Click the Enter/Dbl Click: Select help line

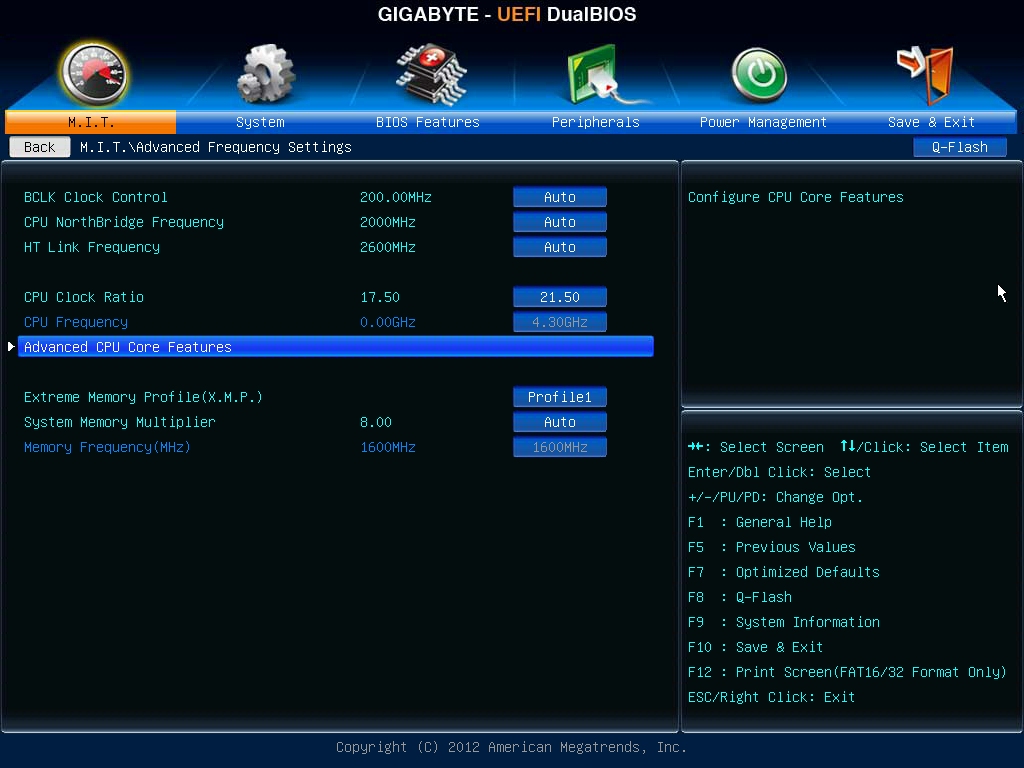pos(779,472)
